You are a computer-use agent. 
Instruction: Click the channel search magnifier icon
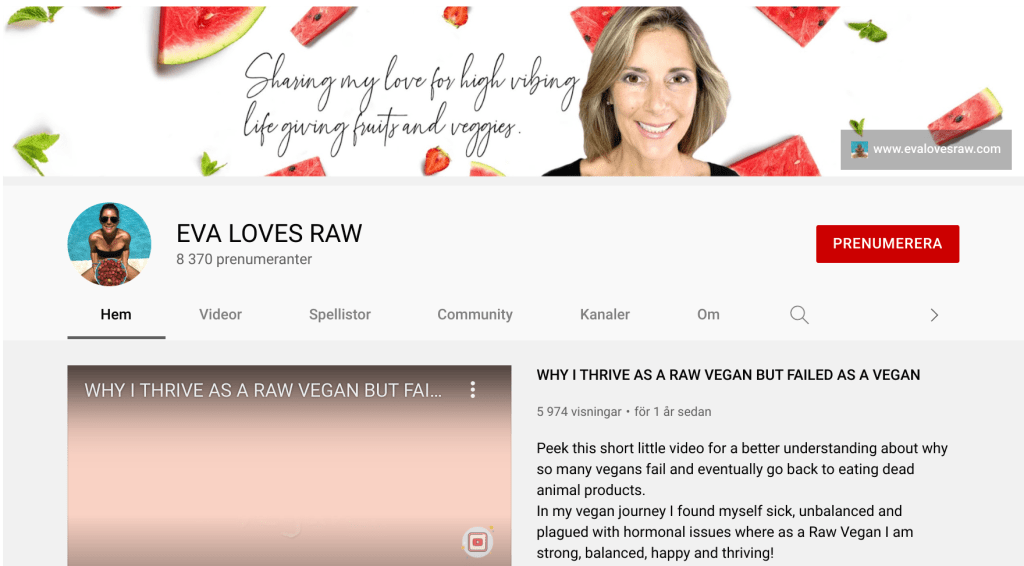(799, 315)
